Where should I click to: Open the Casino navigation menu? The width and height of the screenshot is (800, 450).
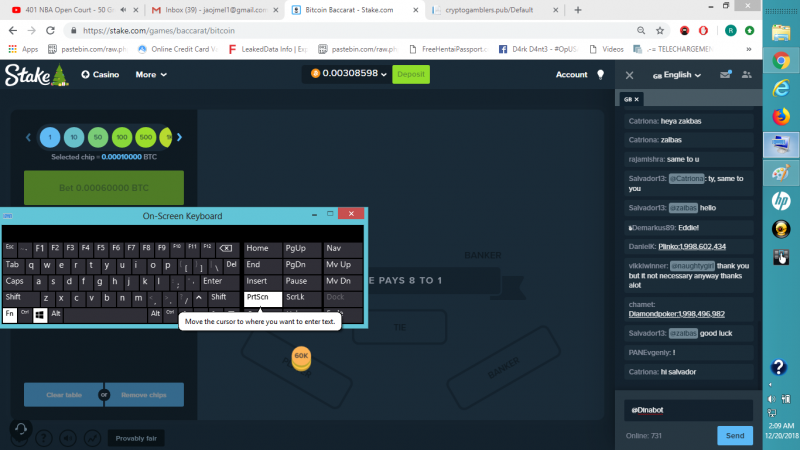[100, 74]
